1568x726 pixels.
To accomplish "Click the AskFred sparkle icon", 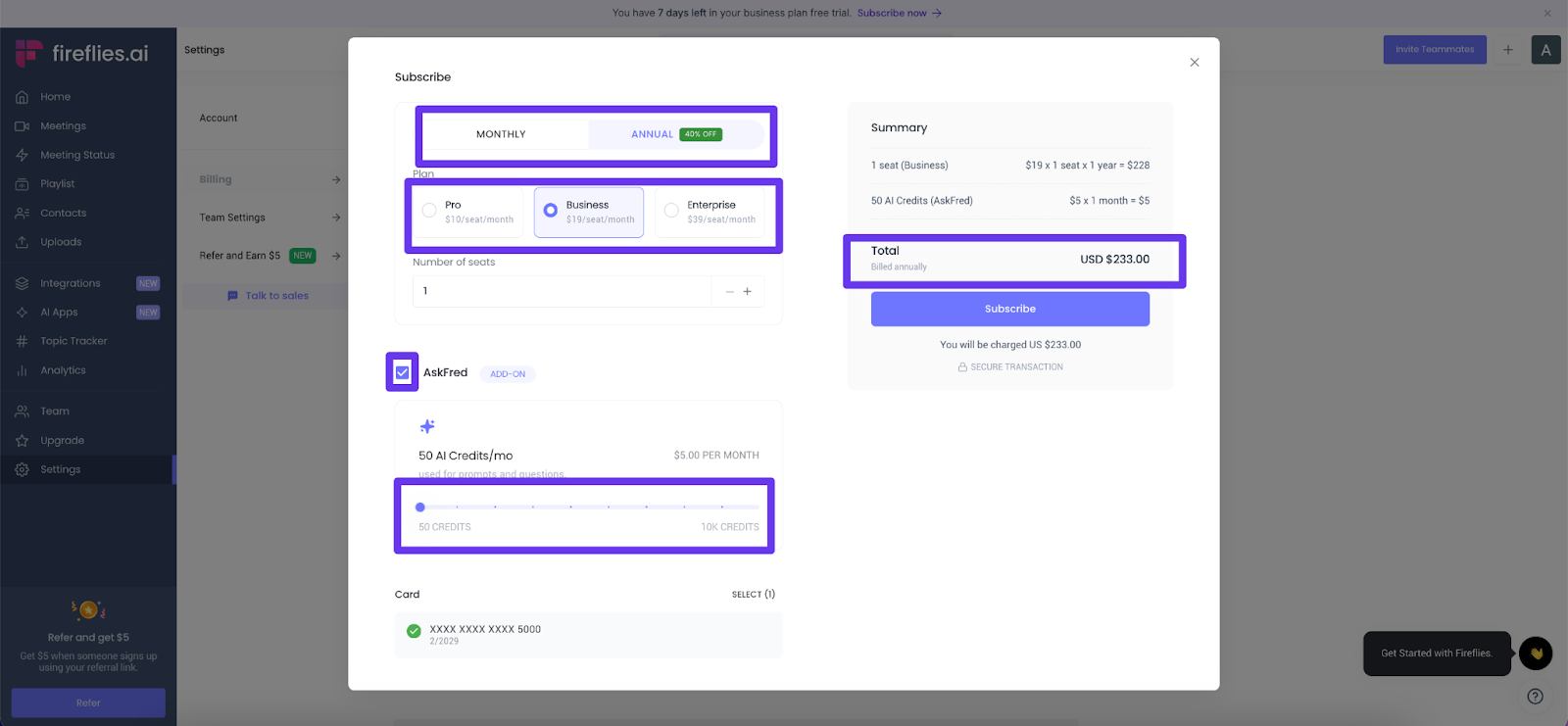I will (427, 426).
